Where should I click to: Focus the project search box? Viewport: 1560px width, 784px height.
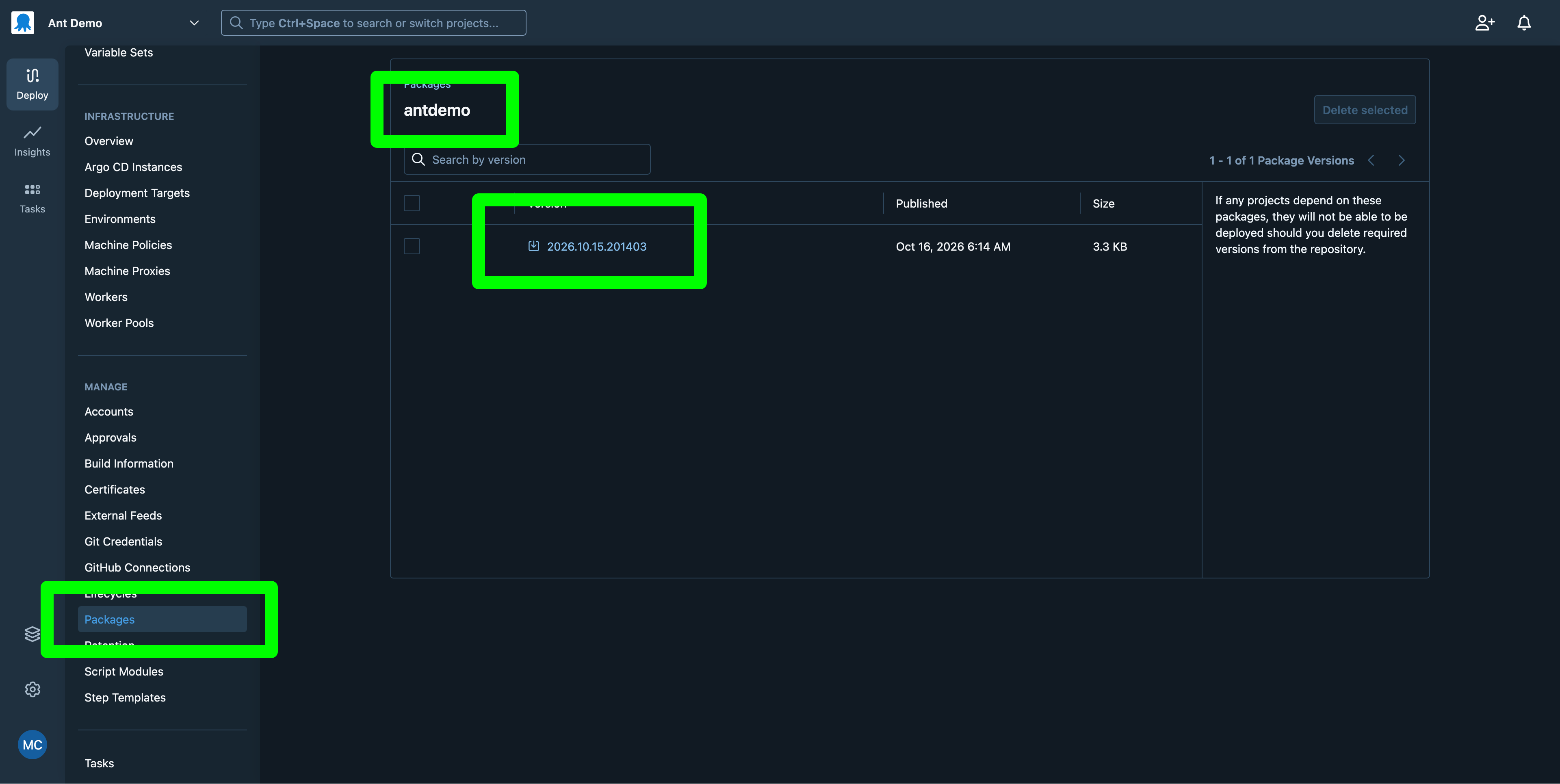pos(373,23)
